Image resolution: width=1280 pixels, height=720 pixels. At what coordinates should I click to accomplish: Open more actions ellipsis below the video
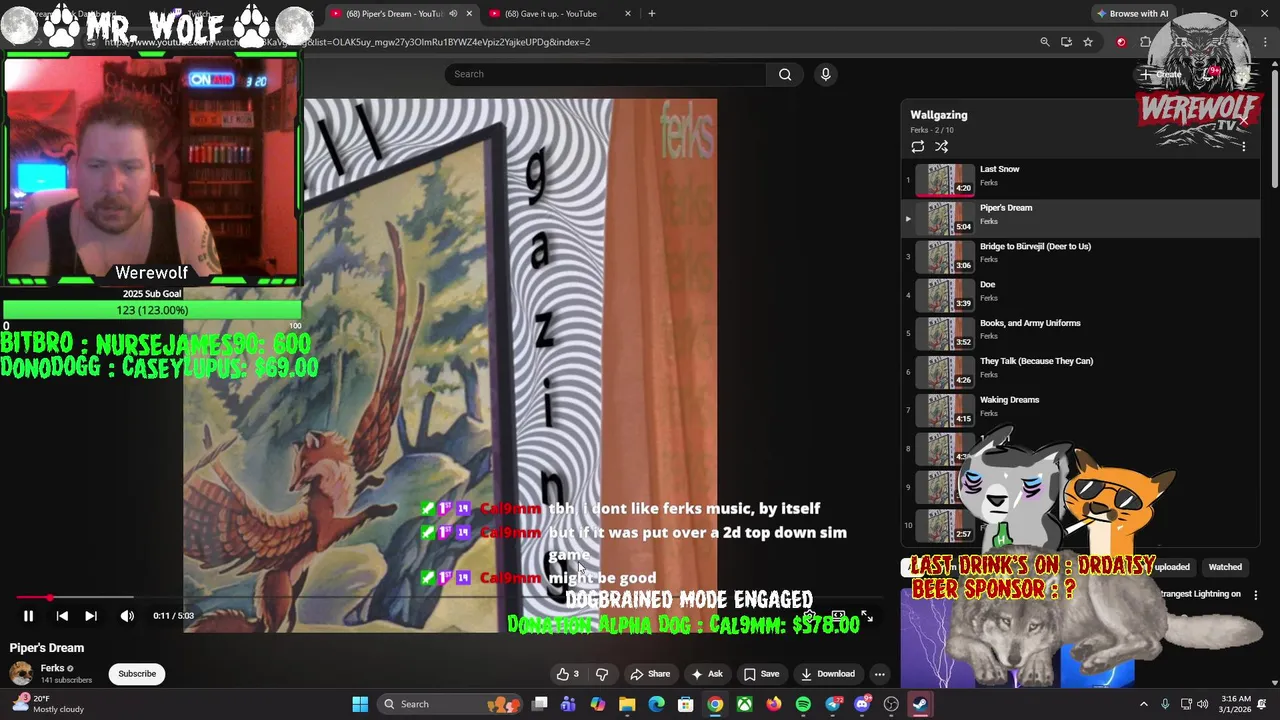(880, 674)
